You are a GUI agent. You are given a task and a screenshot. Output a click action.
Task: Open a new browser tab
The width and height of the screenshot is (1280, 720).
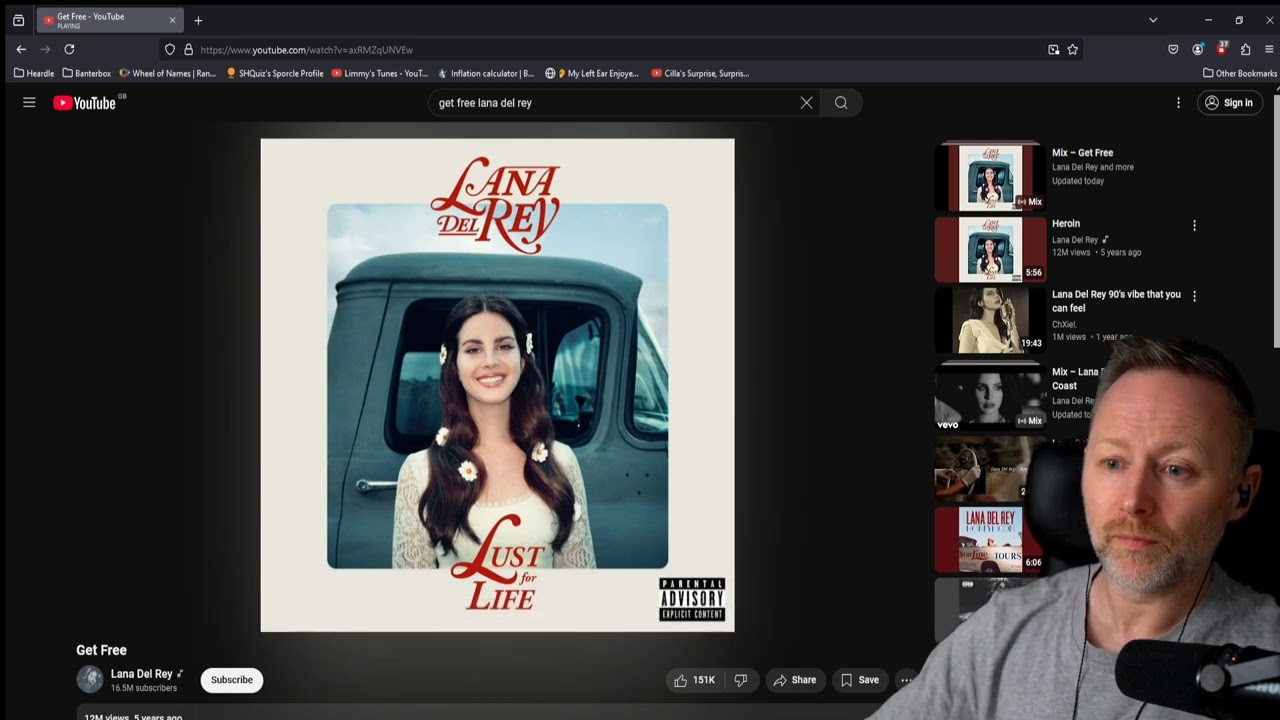(198, 20)
